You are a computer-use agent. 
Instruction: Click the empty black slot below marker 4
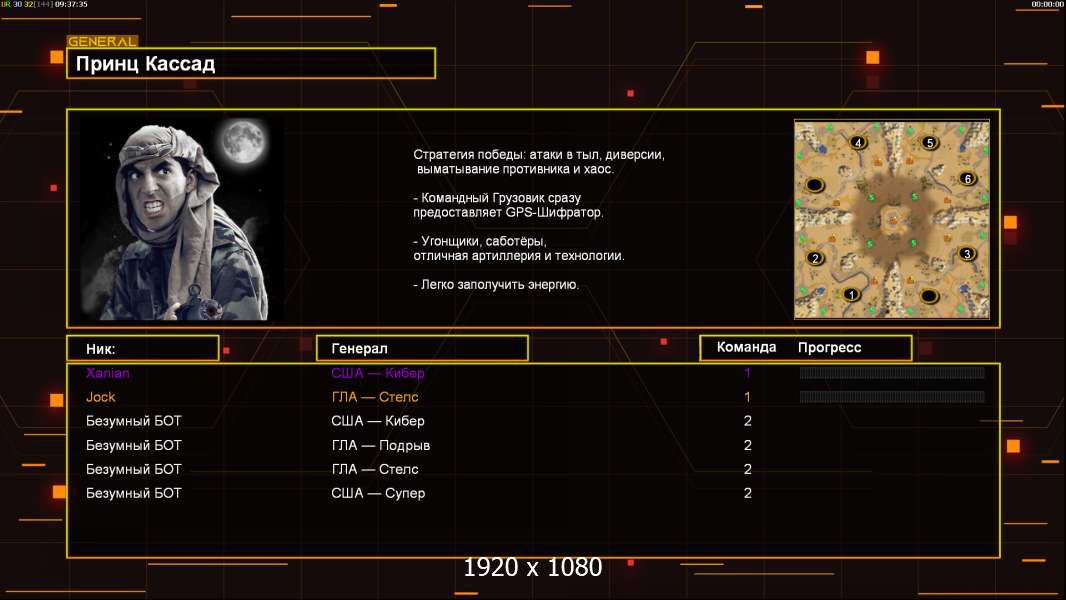pos(815,185)
